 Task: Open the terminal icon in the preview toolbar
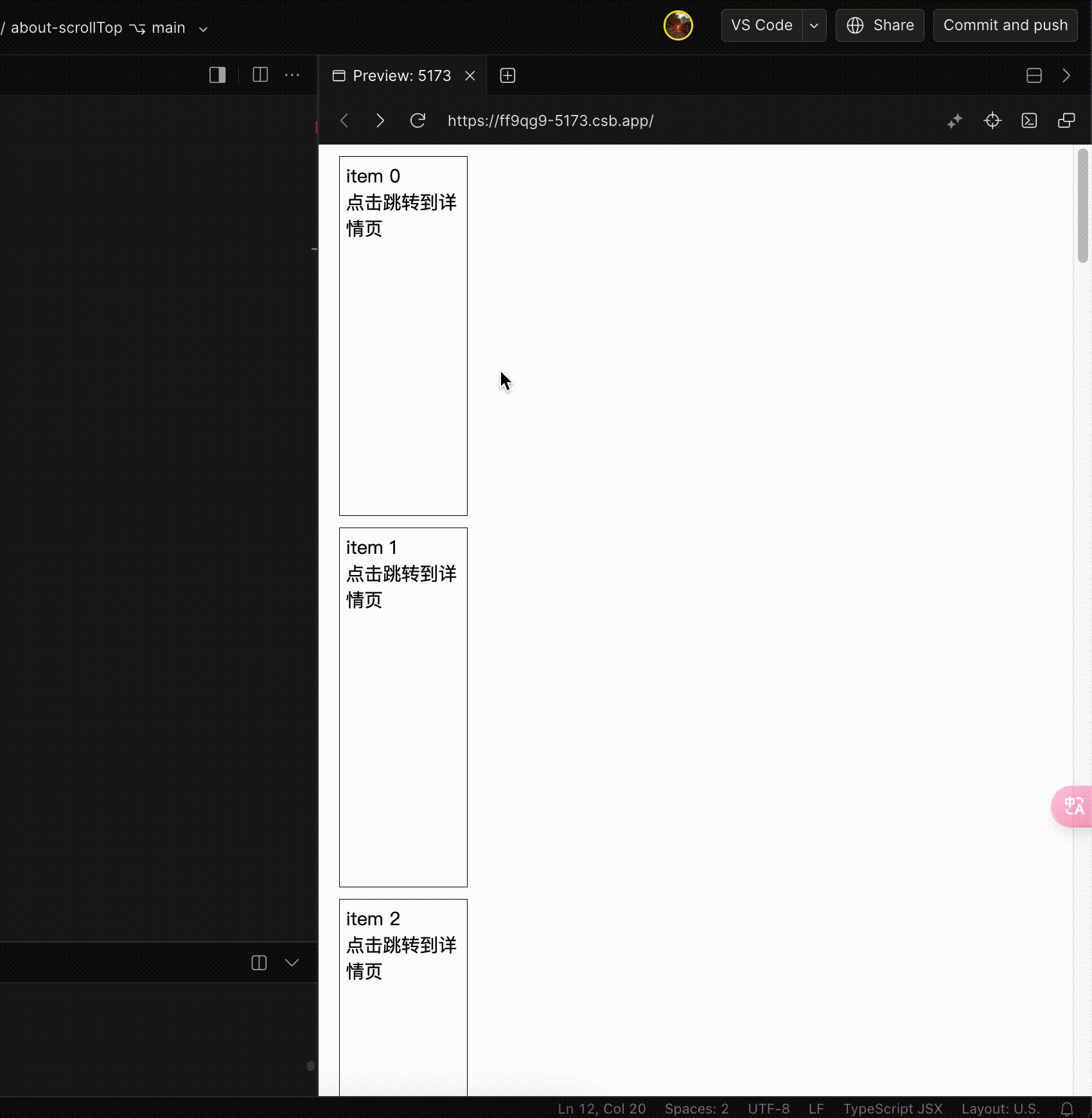point(1029,121)
